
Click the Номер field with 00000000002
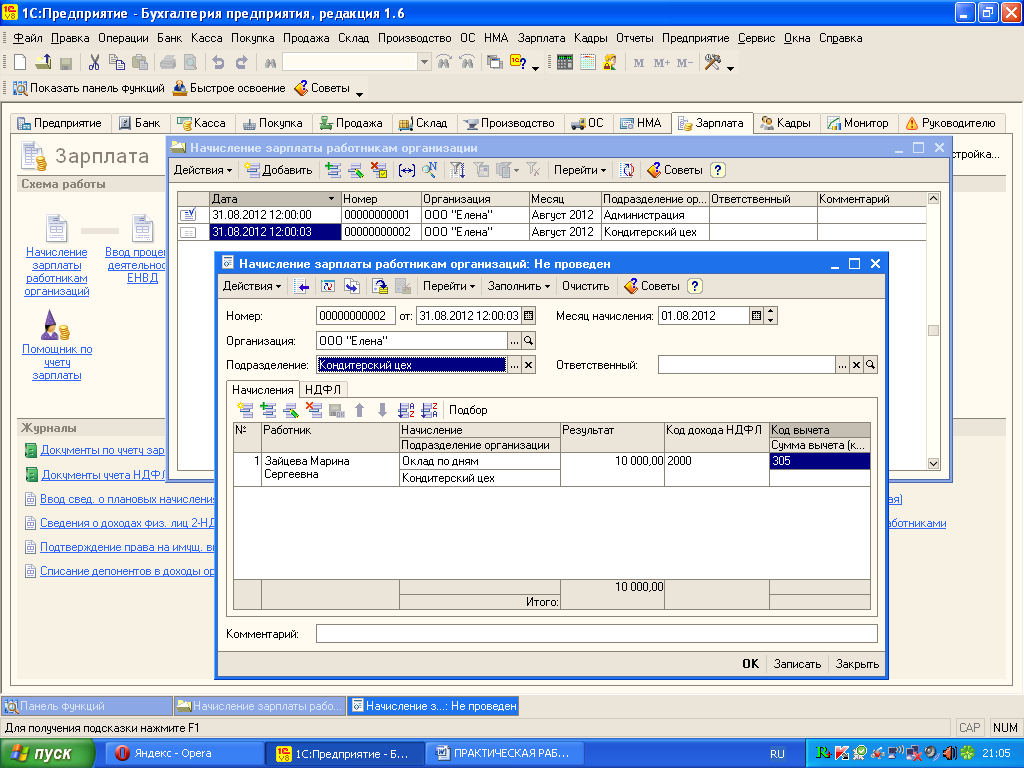point(356,316)
